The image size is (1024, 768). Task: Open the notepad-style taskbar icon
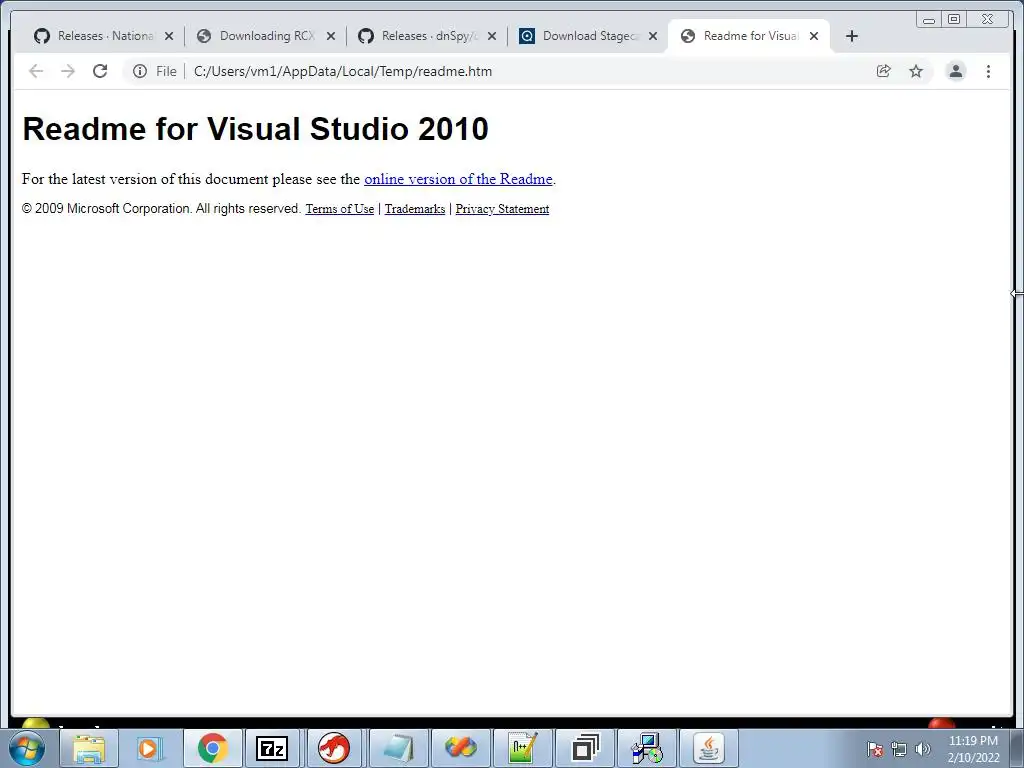[x=398, y=748]
